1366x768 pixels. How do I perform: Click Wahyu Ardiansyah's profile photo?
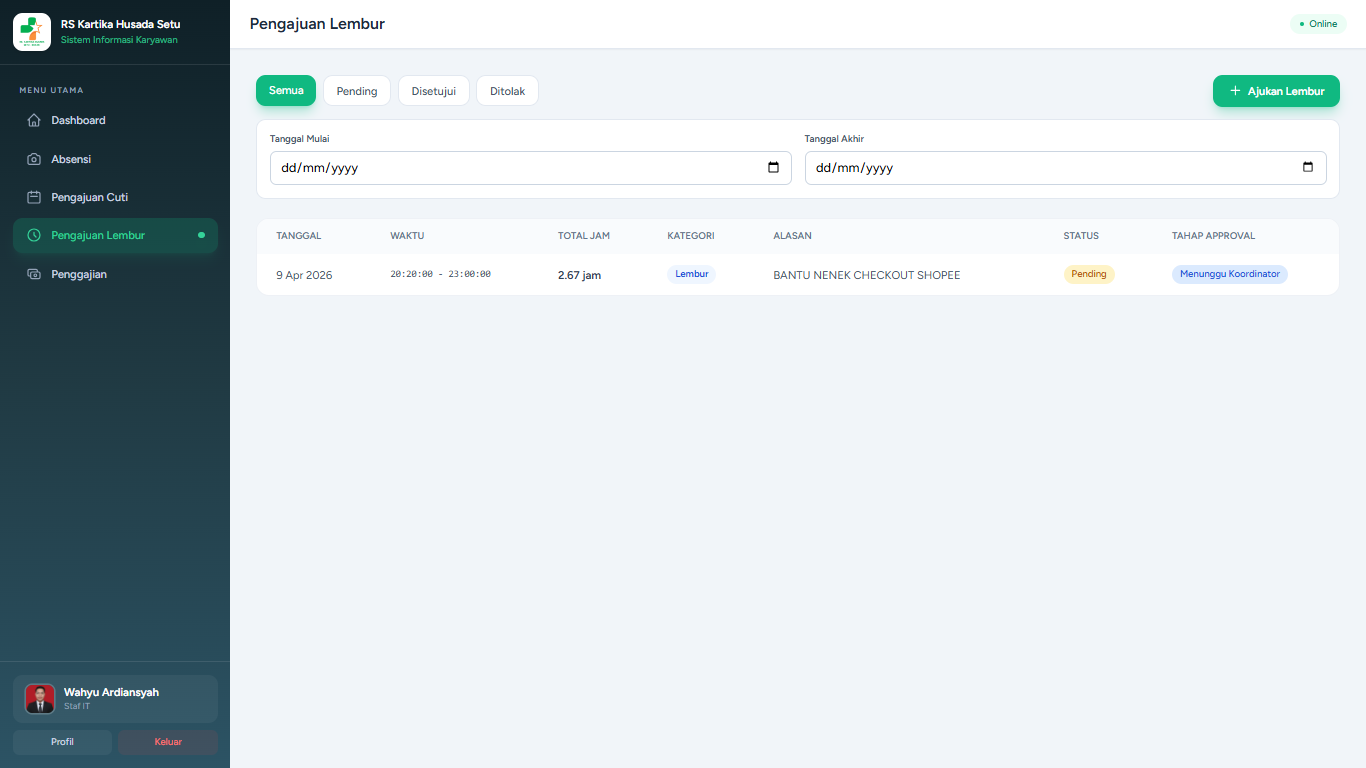[40, 699]
